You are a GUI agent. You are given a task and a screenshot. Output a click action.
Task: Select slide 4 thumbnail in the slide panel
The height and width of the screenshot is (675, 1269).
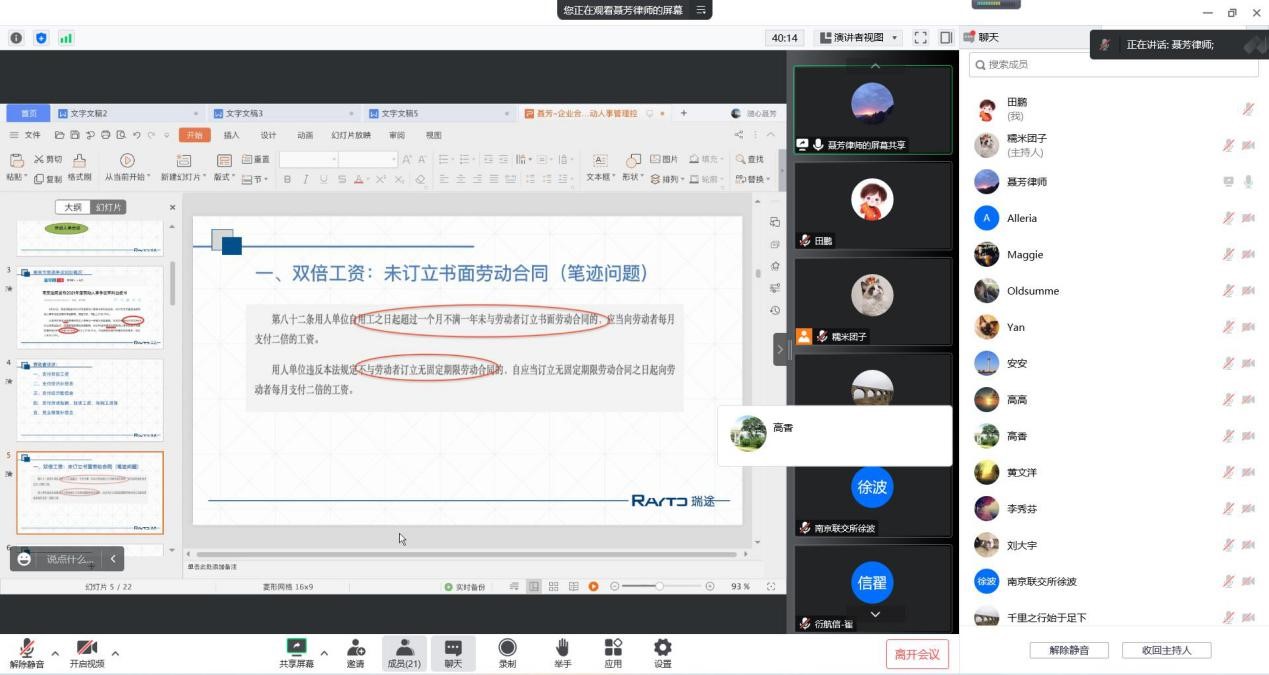coord(90,400)
